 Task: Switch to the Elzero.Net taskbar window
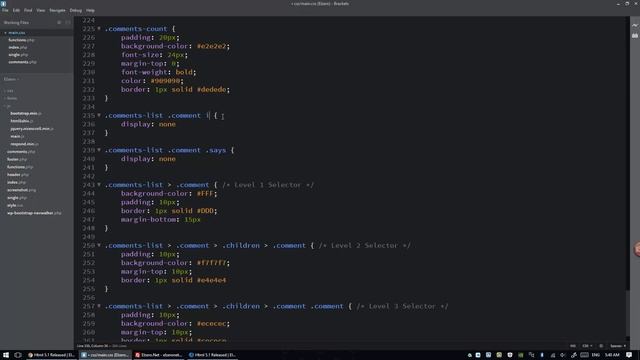coord(159,355)
